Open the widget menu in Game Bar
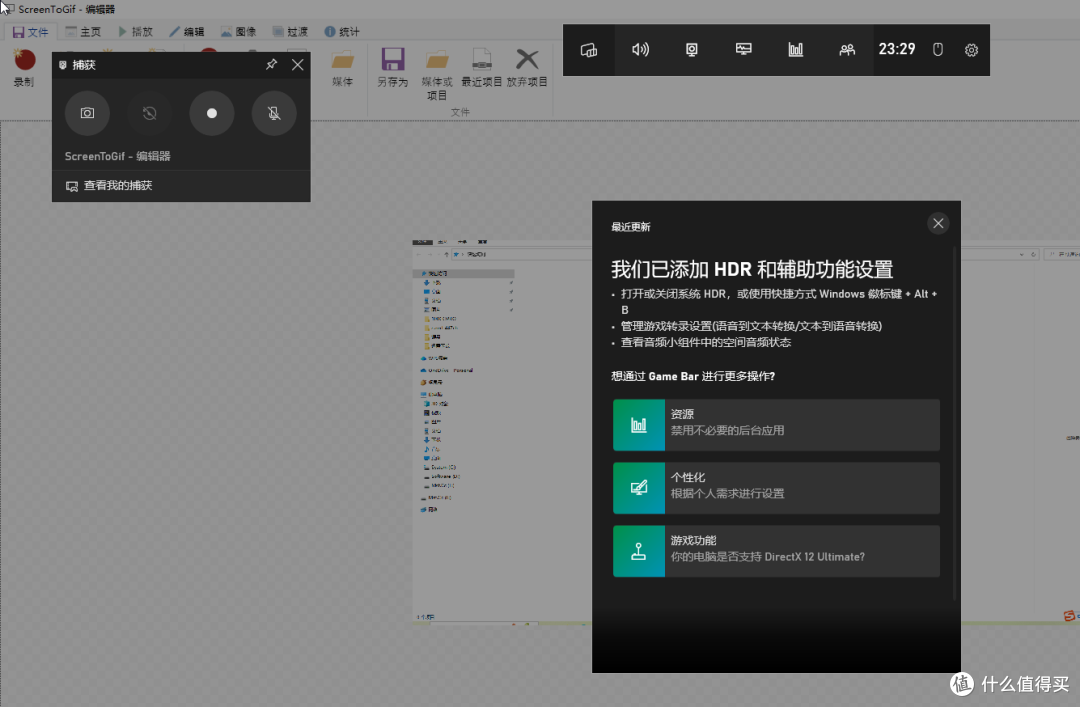Image resolution: width=1080 pixels, height=707 pixels. [x=589, y=50]
